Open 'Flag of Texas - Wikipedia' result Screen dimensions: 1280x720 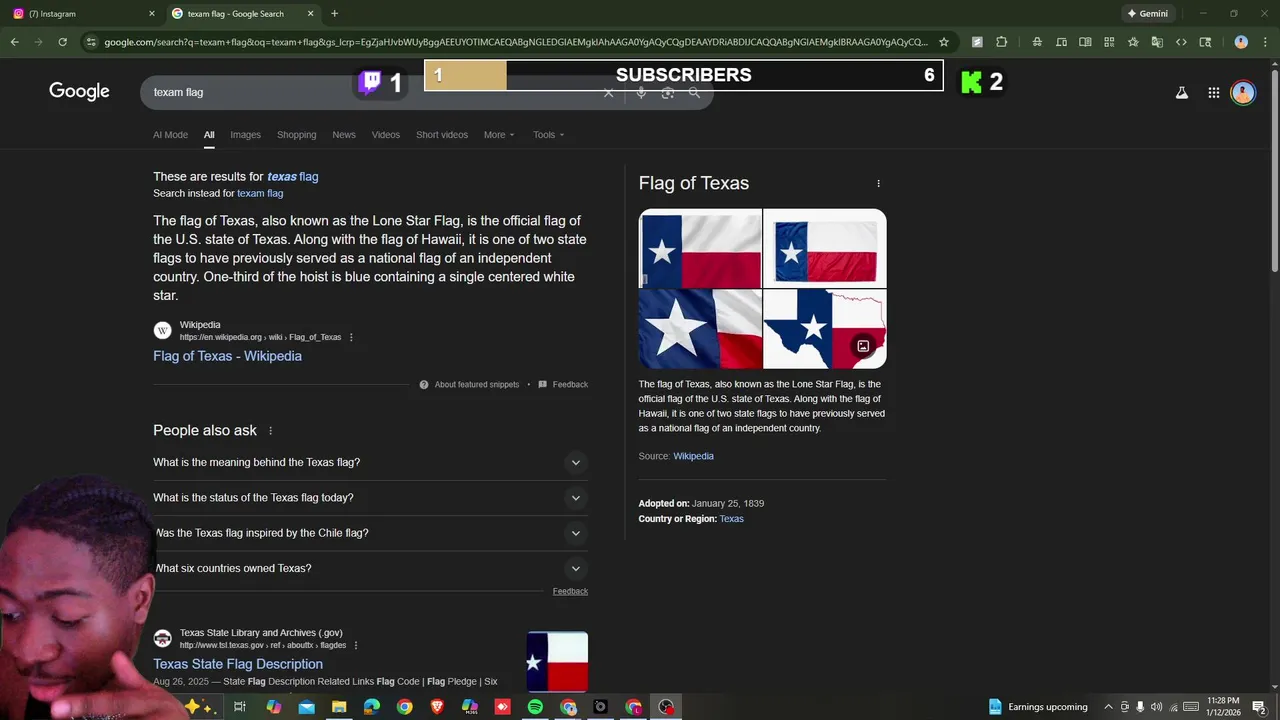point(227,356)
